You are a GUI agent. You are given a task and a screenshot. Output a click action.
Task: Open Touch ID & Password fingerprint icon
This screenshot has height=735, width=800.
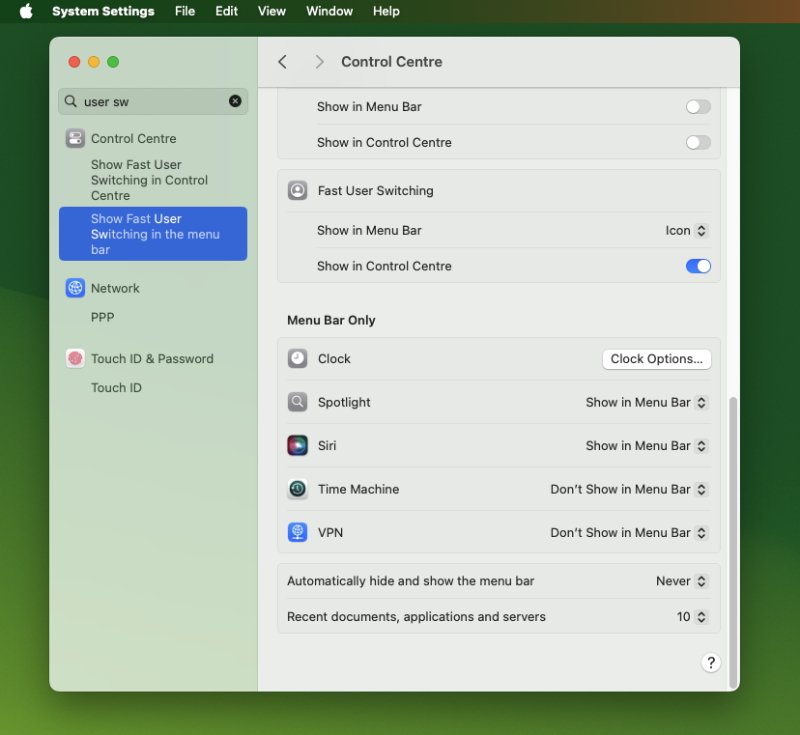(x=75, y=358)
